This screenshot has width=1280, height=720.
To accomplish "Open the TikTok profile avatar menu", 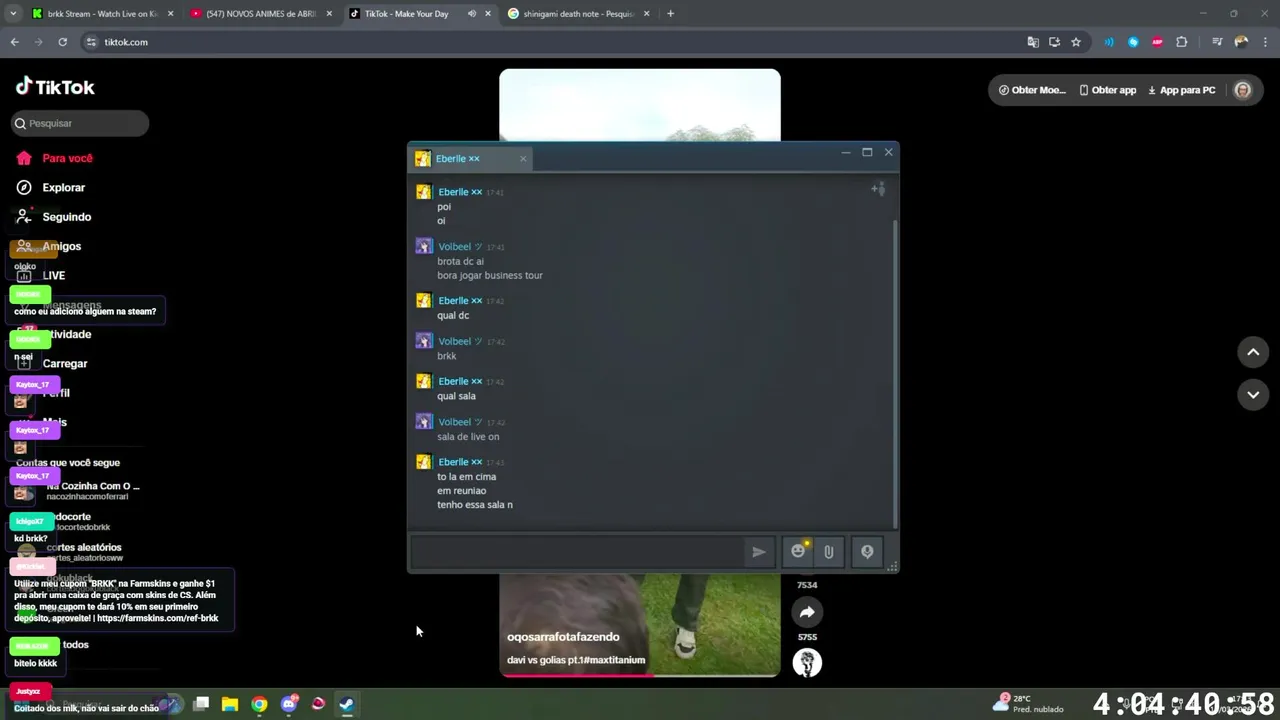I will [x=1243, y=90].
